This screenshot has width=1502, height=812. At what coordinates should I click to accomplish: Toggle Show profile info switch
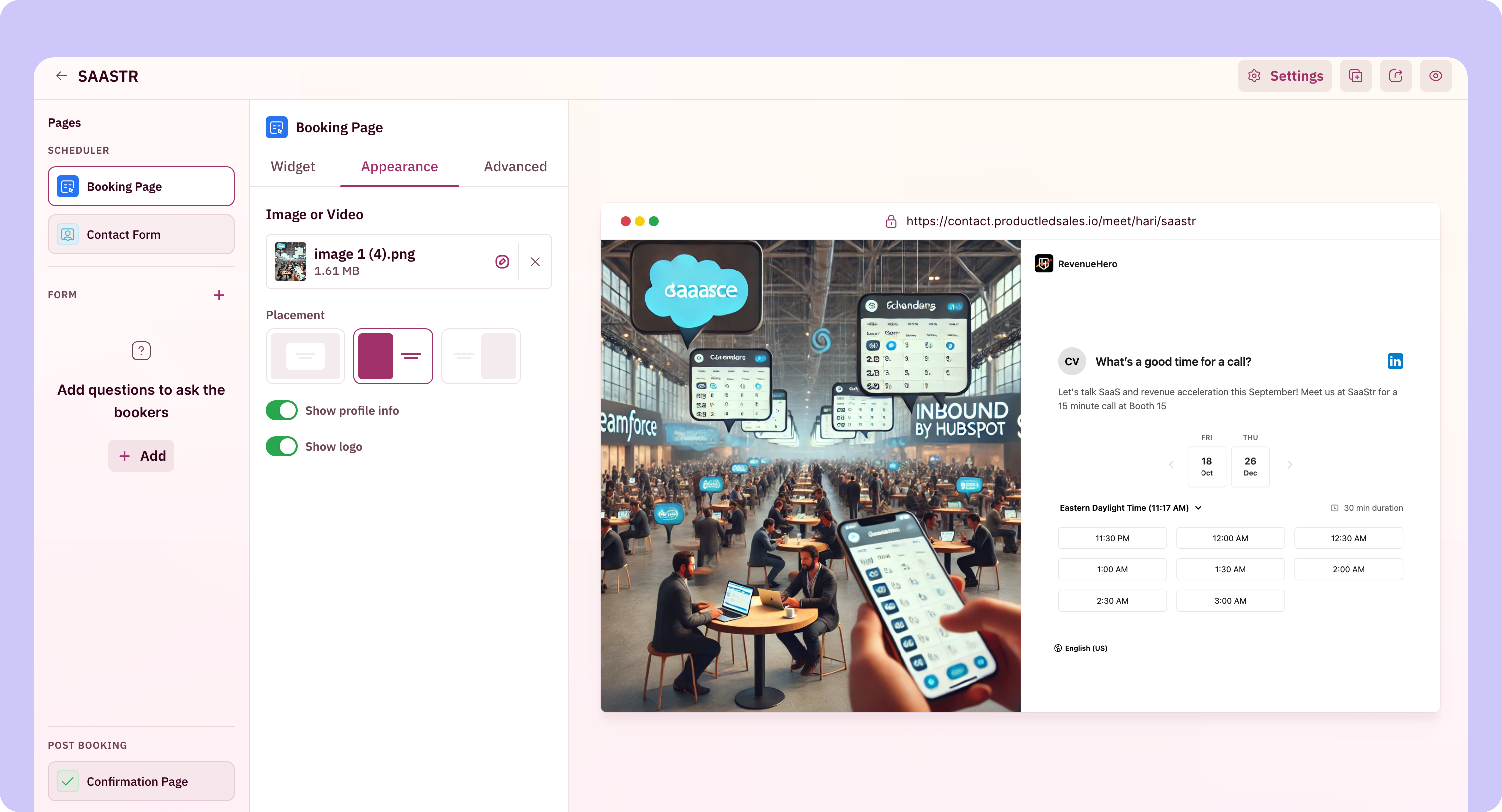(x=282, y=410)
